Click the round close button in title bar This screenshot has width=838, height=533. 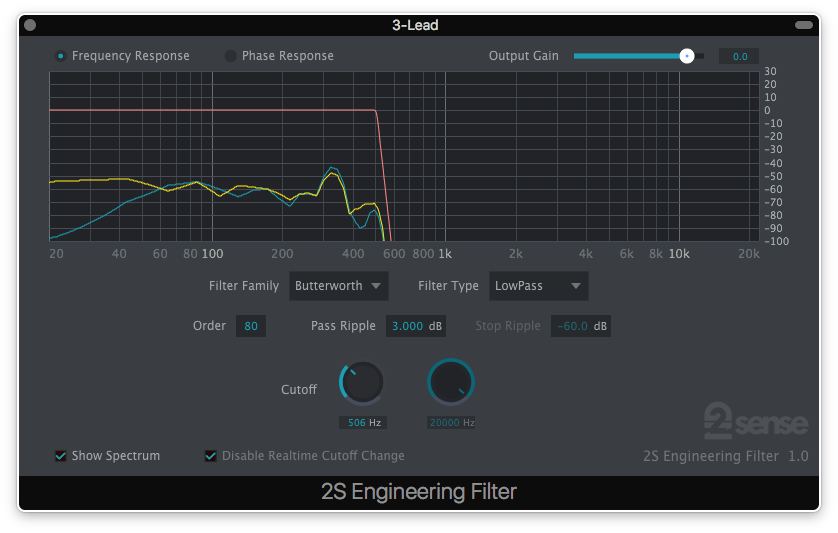coord(30,25)
